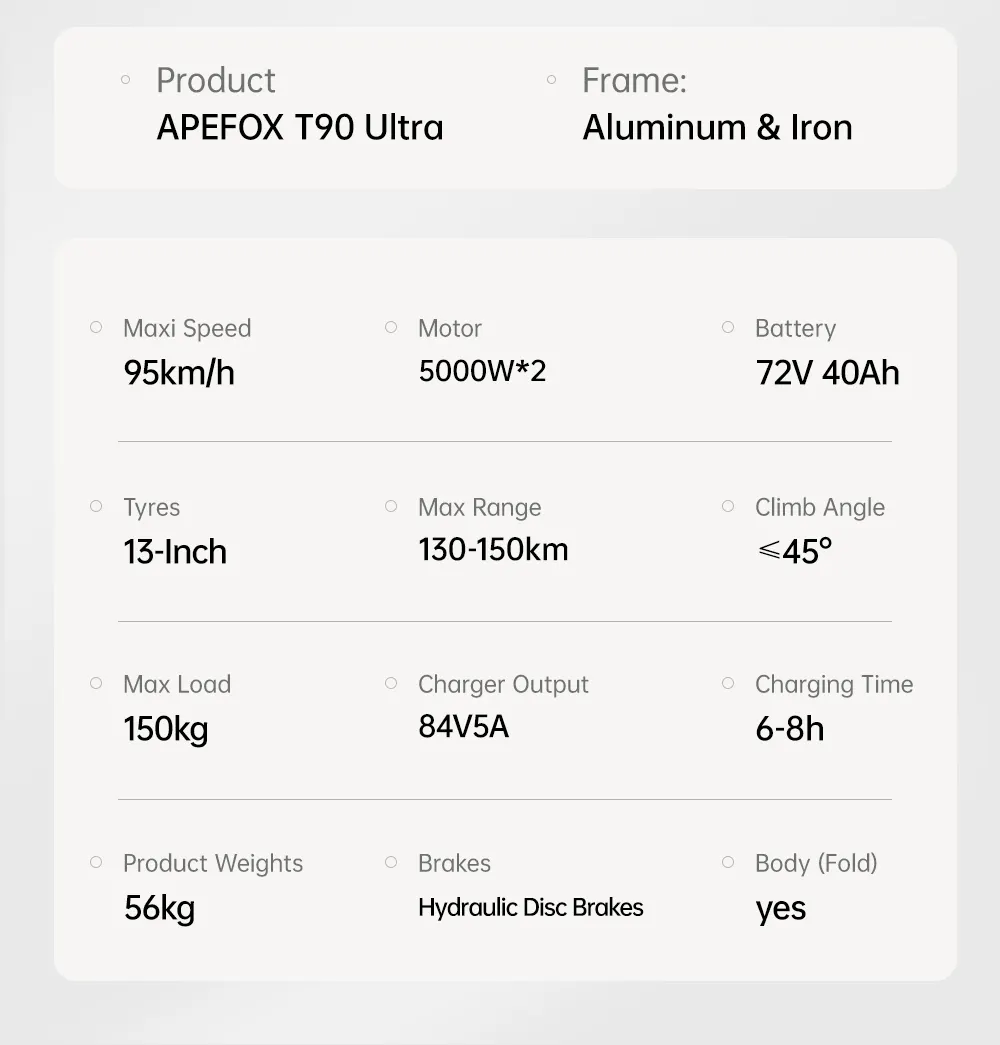Click the Hydraulic Disc Brakes text
The height and width of the screenshot is (1045, 1000).
click(x=531, y=908)
